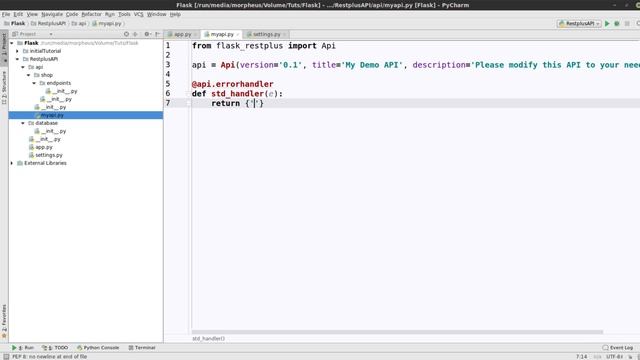Toggle the Favorites side tool window button
The width and height of the screenshot is (640, 360).
[4, 322]
